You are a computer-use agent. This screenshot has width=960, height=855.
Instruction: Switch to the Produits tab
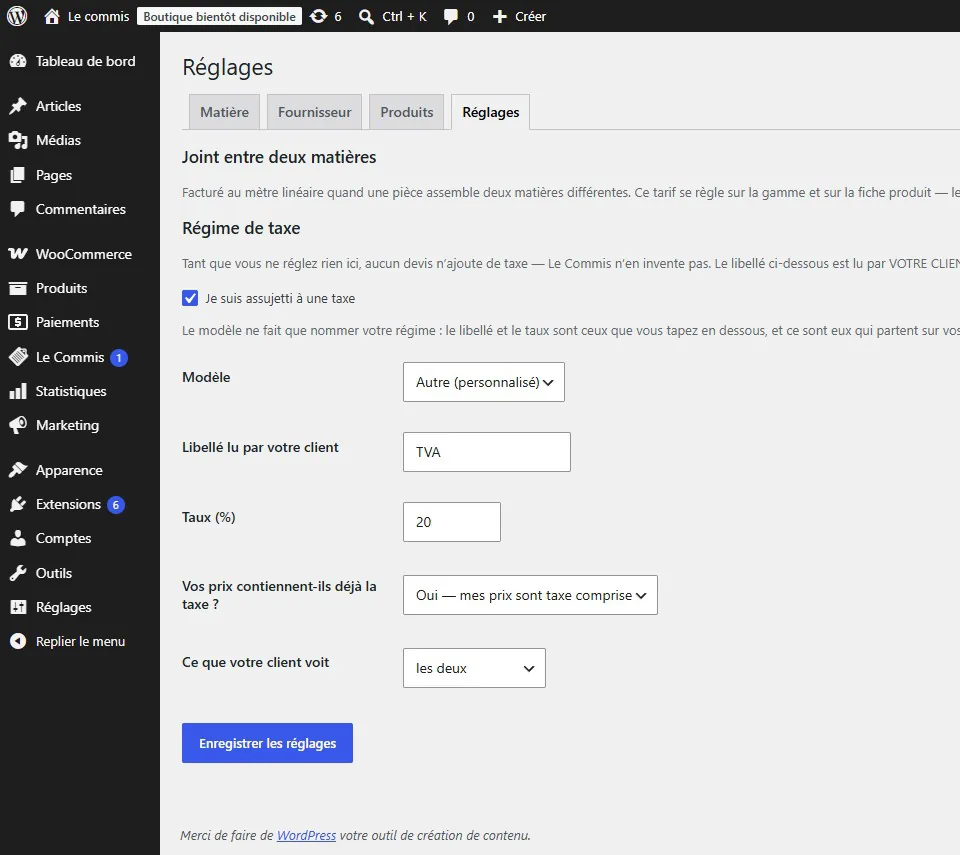click(x=407, y=112)
